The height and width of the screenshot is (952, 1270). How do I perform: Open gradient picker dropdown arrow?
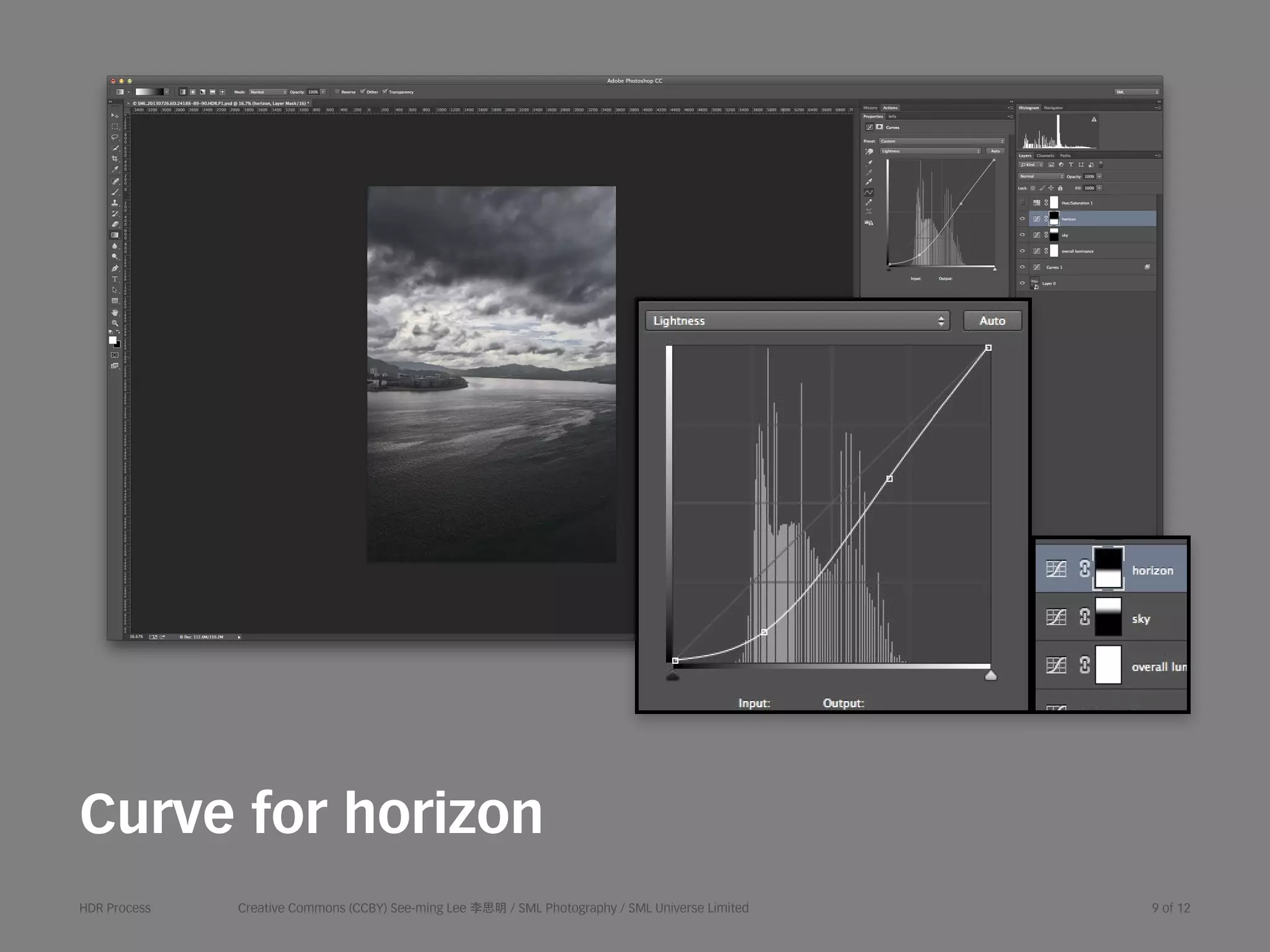click(166, 92)
